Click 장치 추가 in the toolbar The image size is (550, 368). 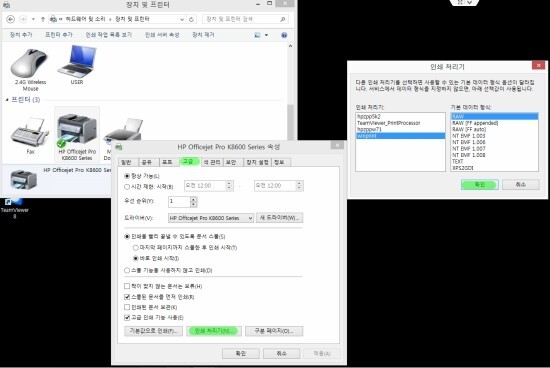tap(21, 35)
